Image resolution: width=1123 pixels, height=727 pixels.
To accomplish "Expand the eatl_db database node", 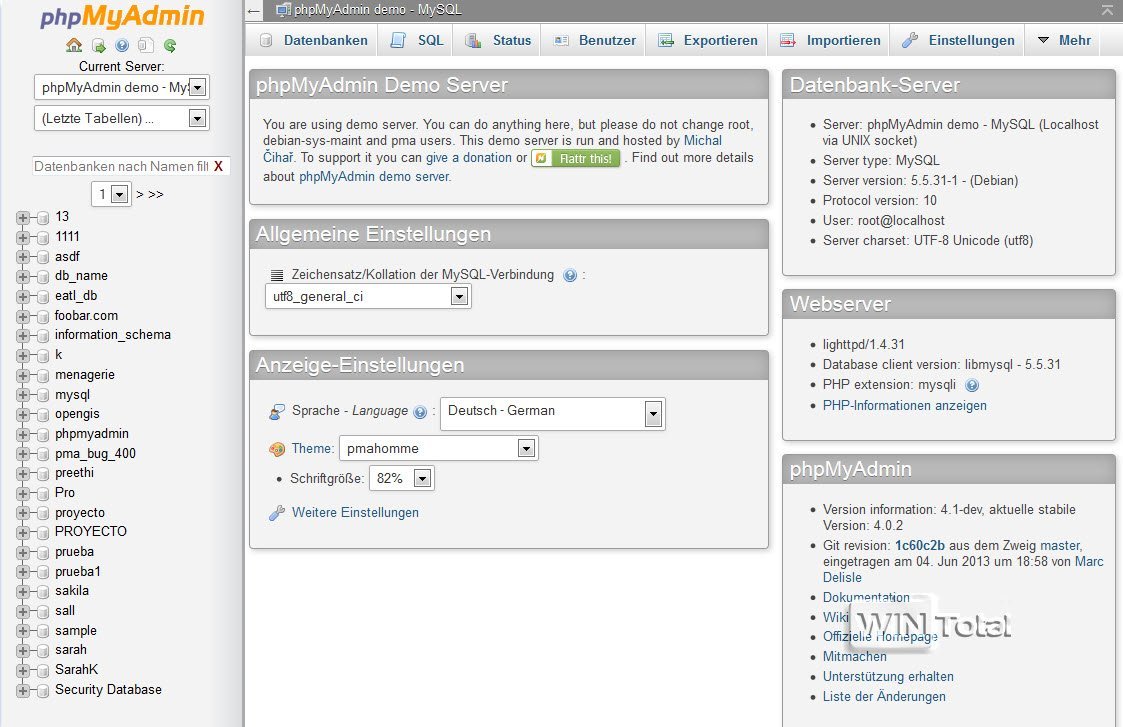I will pos(23,297).
